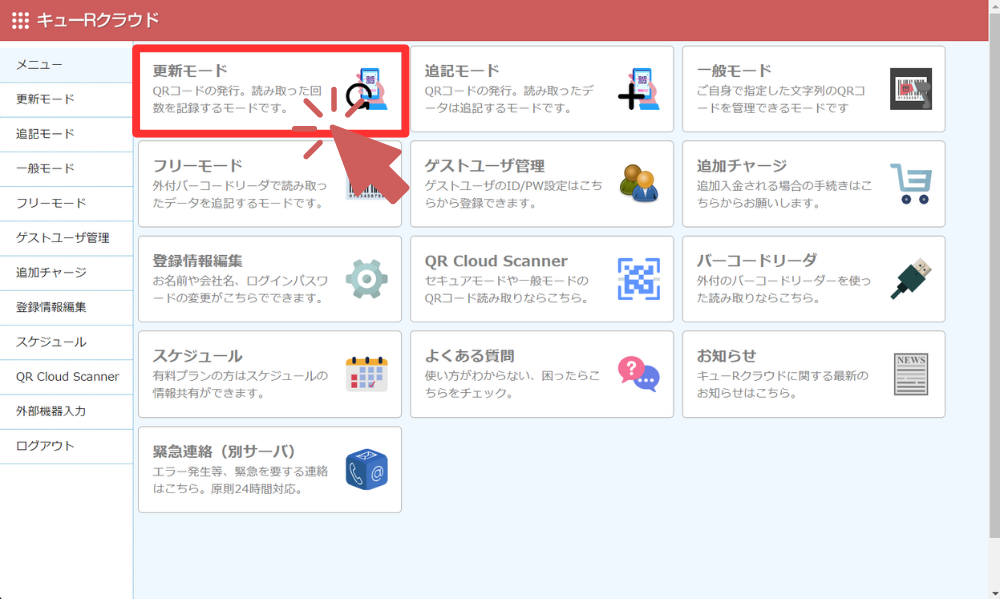The image size is (1000, 600).
Task: Click description text 使い方がわからない、困ったらこ
Action: 512,376
